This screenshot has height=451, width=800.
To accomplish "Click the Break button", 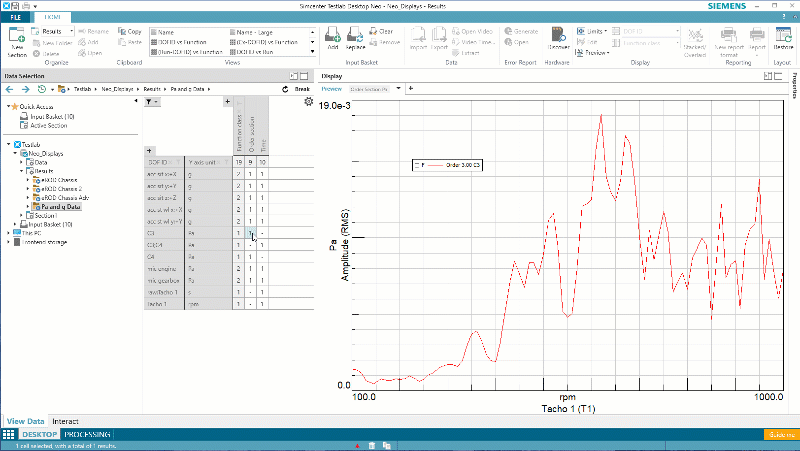I will (302, 89).
